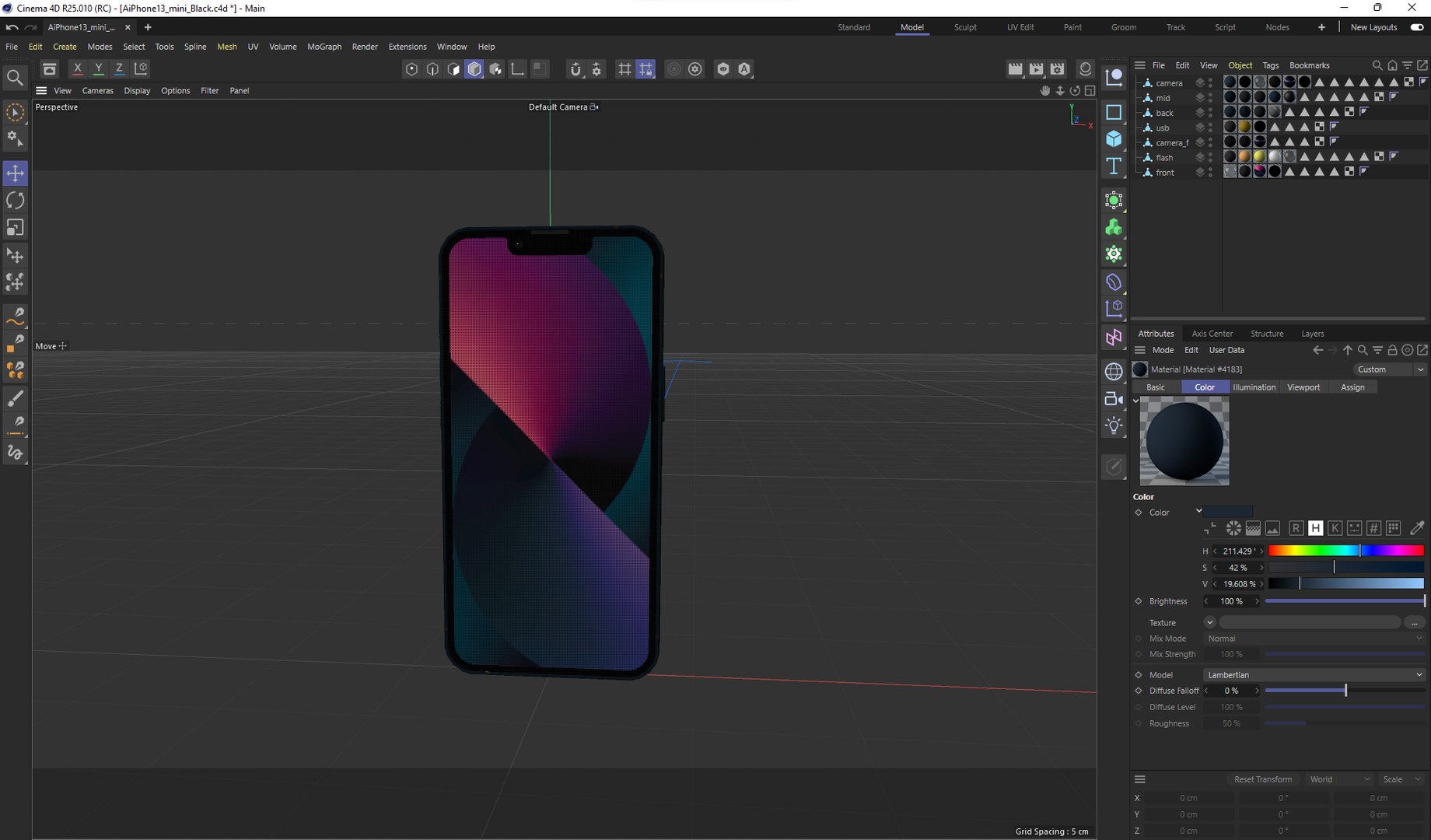Switch to the Sculpt layout tab
This screenshot has width=1431, height=840.
point(965,27)
